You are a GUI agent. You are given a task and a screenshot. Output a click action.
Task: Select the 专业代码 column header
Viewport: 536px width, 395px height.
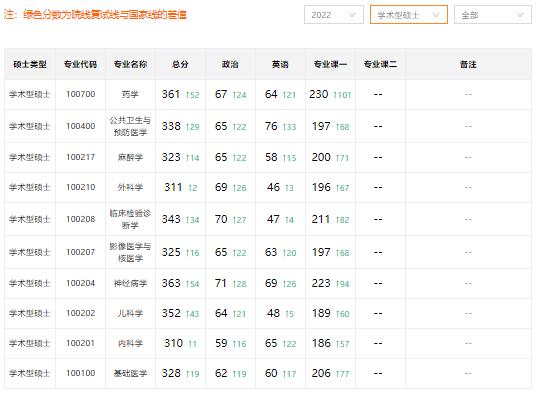pos(80,64)
